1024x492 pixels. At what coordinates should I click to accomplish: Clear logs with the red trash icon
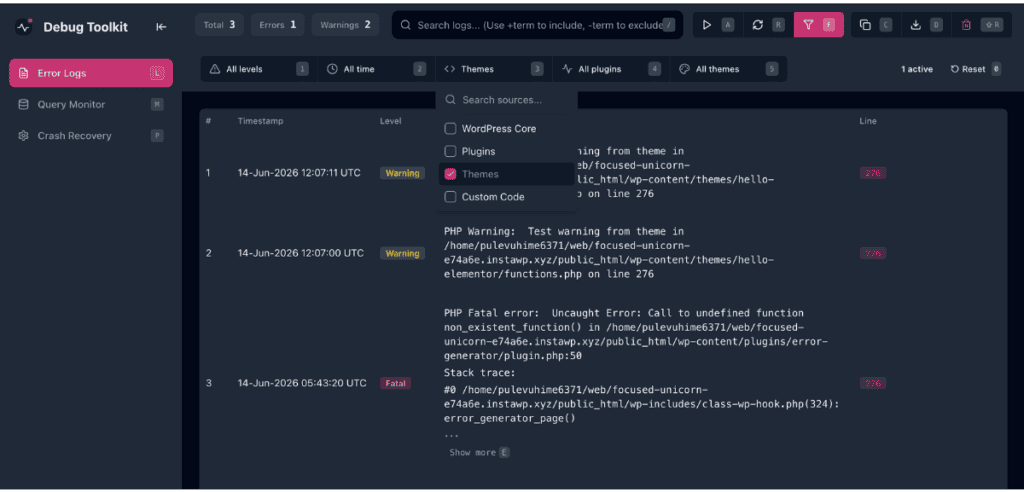pyautogui.click(x=967, y=25)
